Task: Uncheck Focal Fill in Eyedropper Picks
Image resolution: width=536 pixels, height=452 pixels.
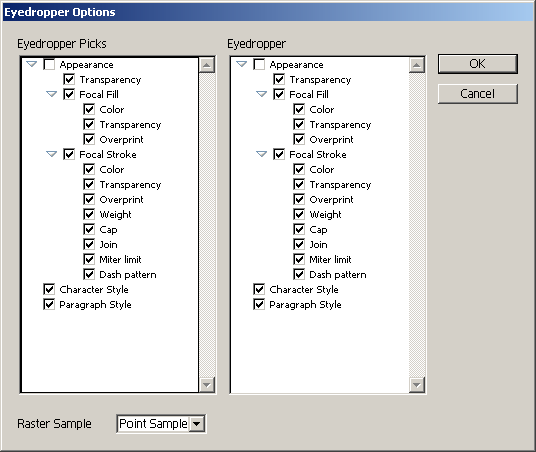Action: (x=69, y=94)
